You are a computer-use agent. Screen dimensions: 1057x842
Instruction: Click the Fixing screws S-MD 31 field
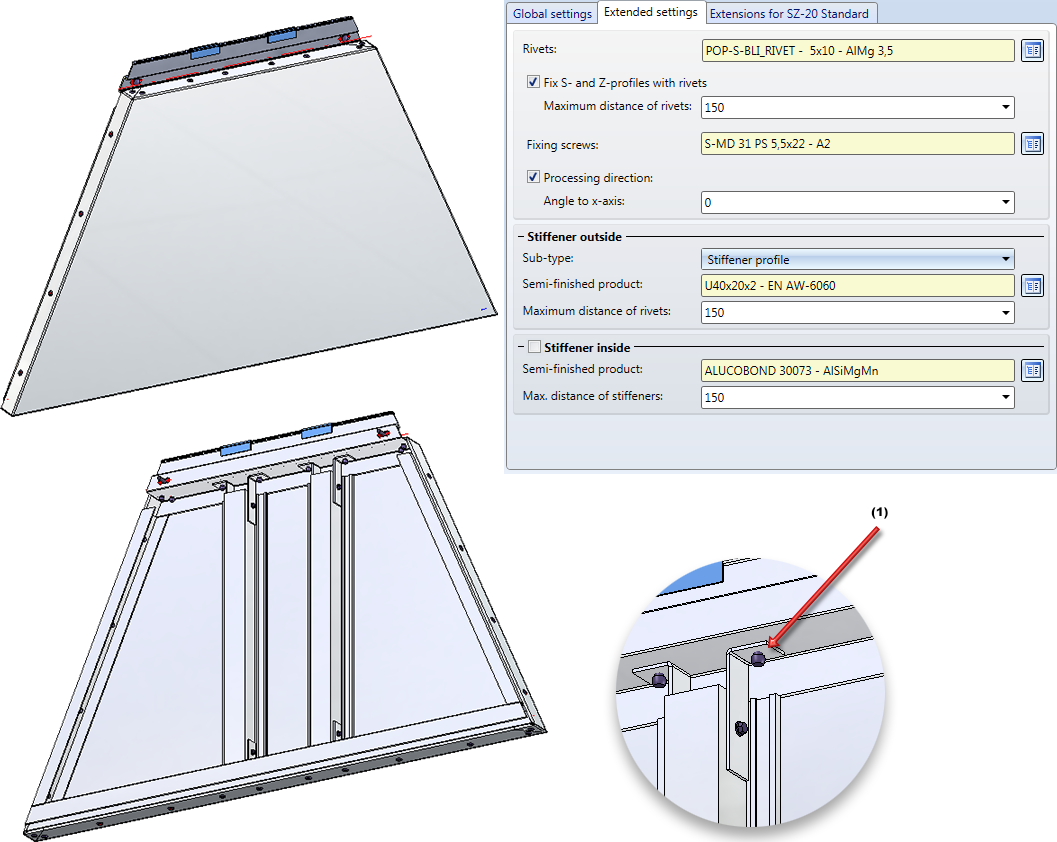click(x=857, y=144)
